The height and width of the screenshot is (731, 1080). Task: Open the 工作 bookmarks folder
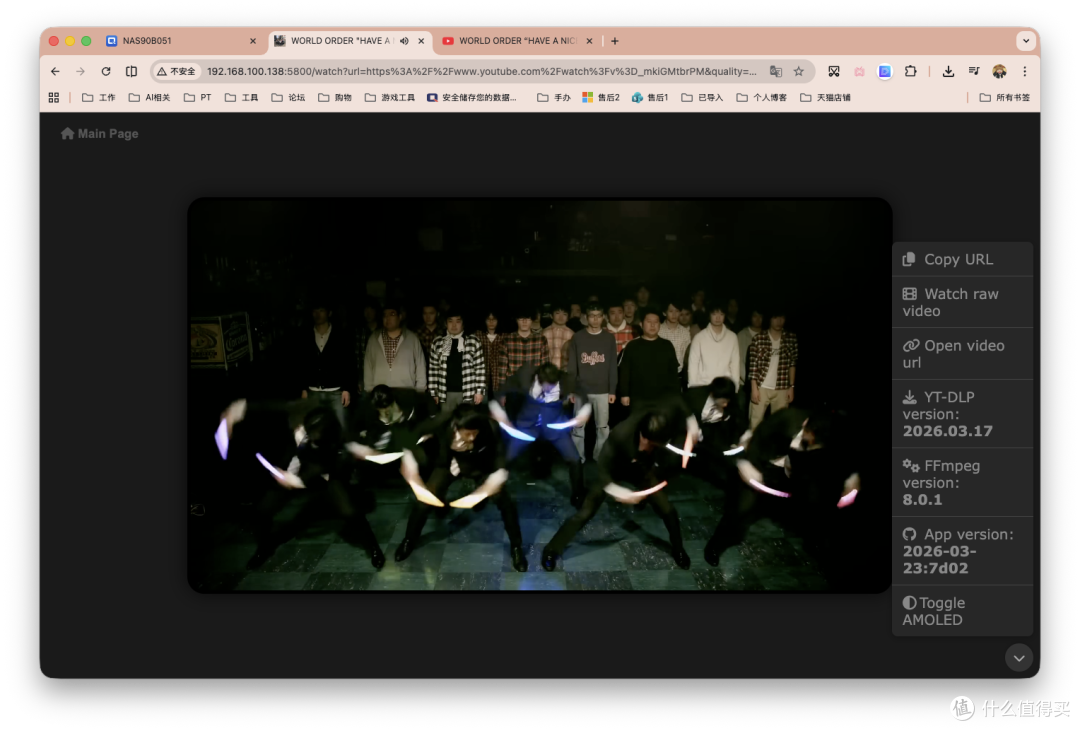click(98, 97)
